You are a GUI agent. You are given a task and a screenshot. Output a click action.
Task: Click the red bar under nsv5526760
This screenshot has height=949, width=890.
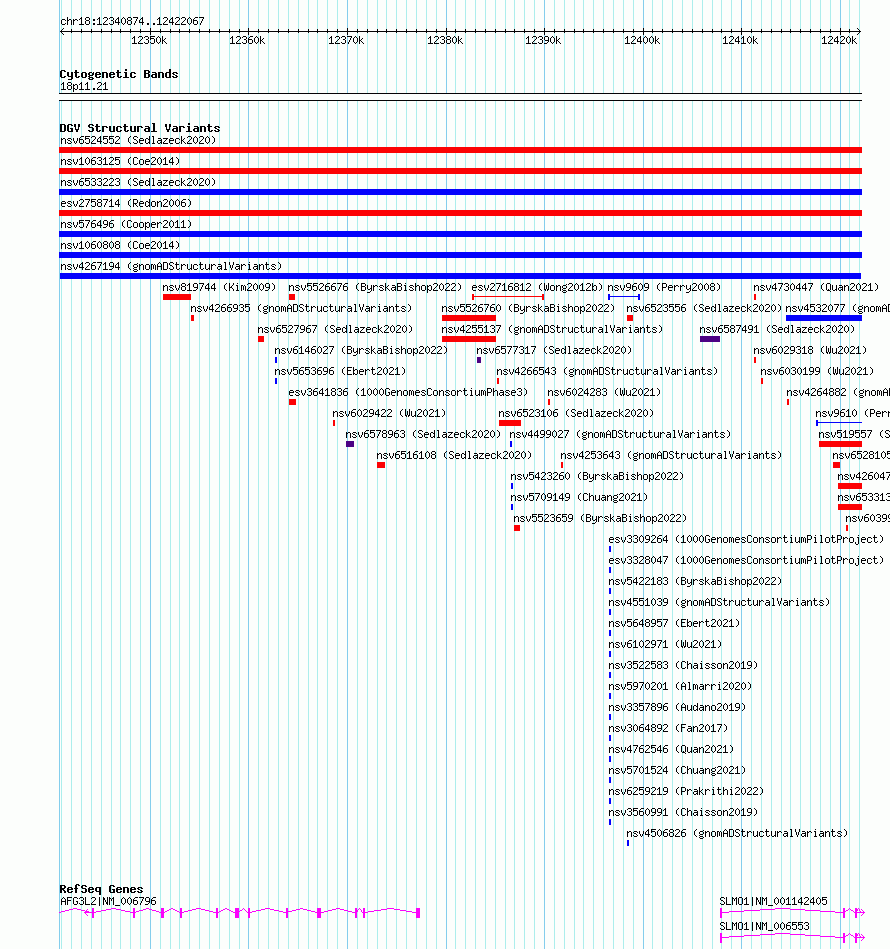coord(469,318)
